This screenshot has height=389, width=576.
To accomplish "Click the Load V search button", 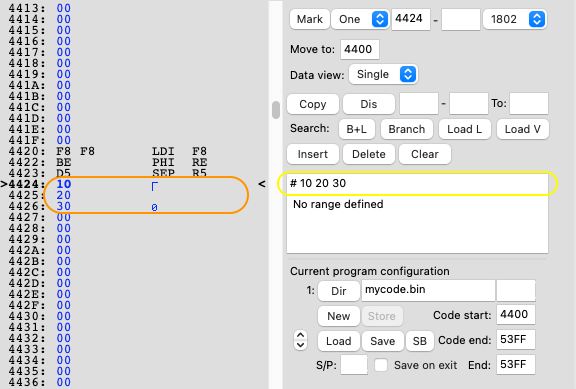I will [523, 129].
